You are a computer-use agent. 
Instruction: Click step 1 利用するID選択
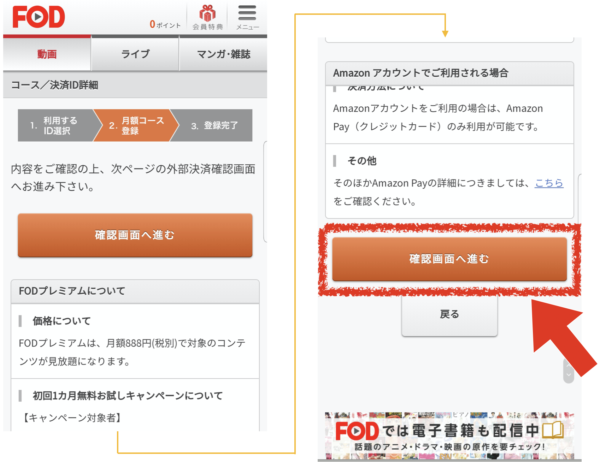point(56,126)
